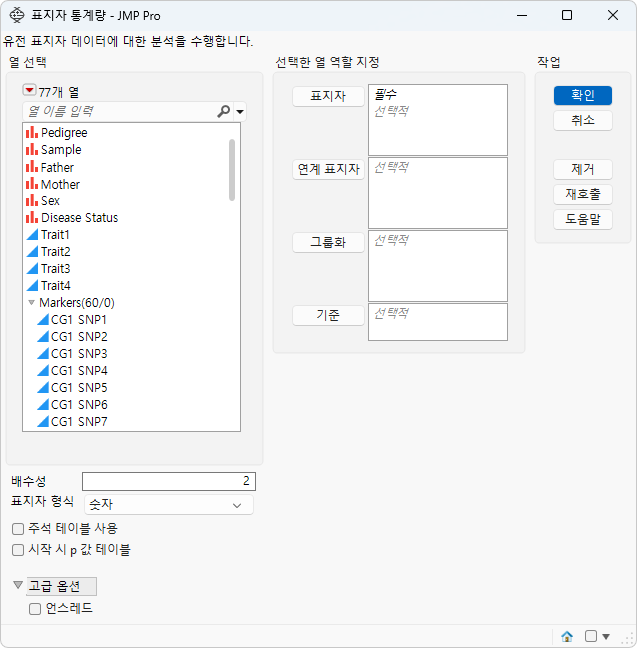Select the Sample column name
This screenshot has width=637, height=648.
coord(61,150)
